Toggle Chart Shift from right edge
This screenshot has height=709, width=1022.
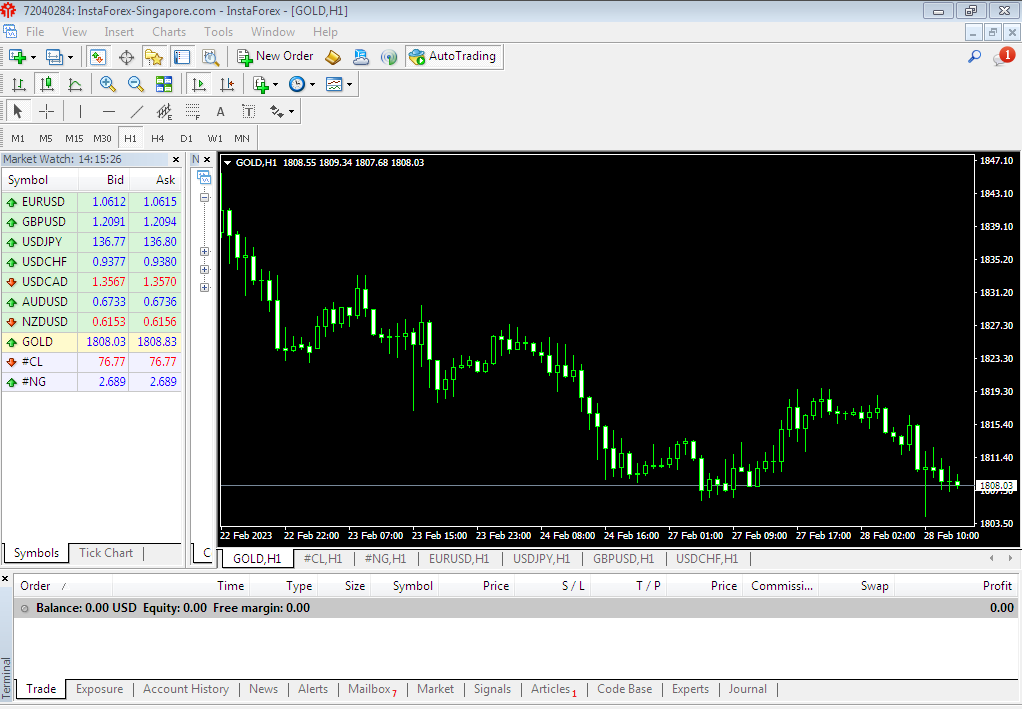[227, 84]
